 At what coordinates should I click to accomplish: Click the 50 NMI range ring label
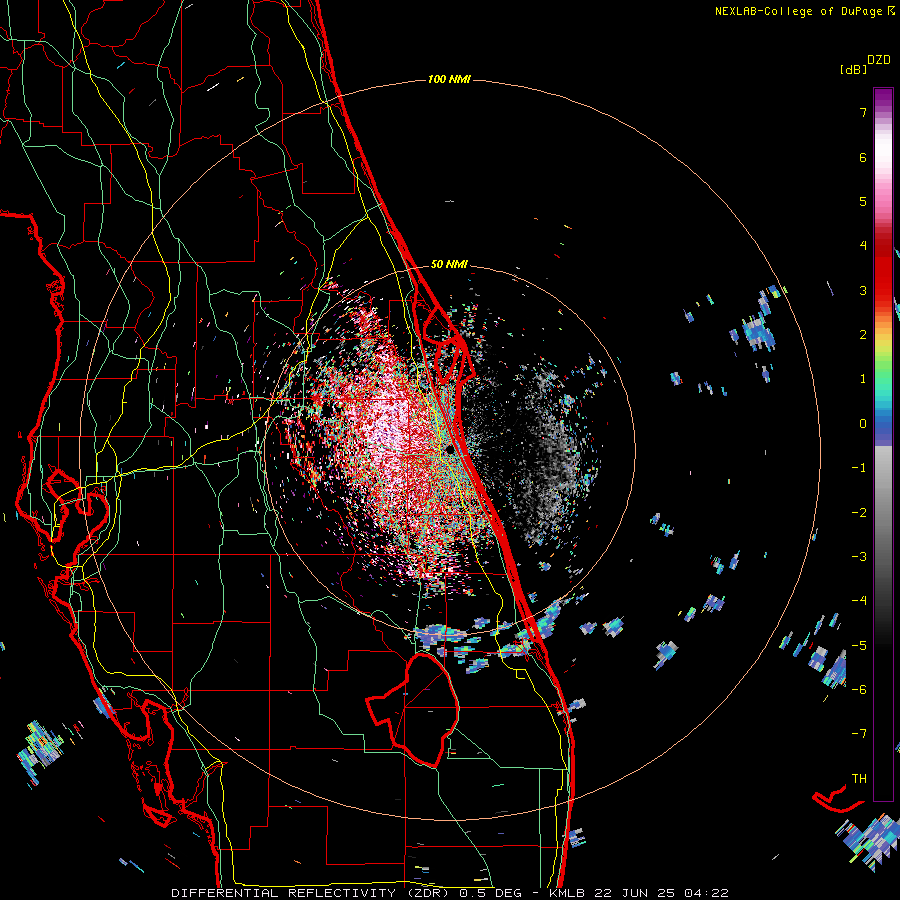(449, 264)
